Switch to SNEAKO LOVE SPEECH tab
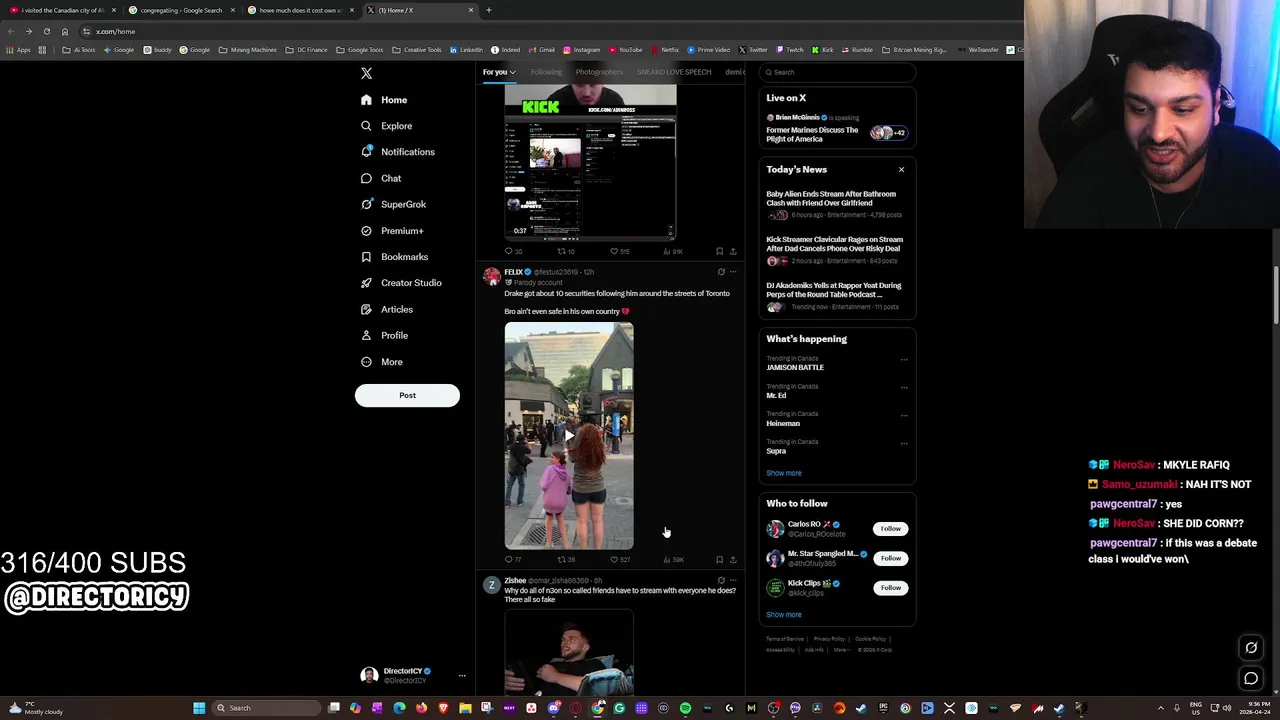This screenshot has height=720, width=1280. pyautogui.click(x=674, y=72)
